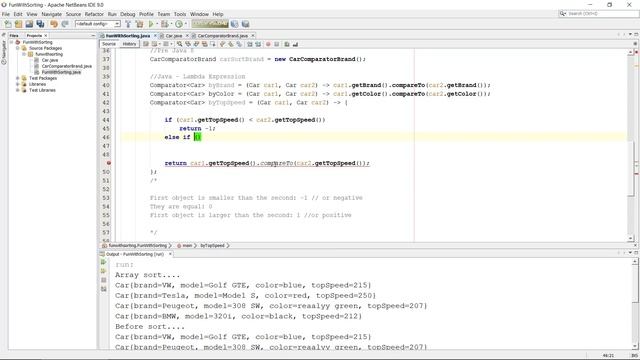Click the red Start Macro Recording icon
The height and width of the screenshot is (360, 640).
[268, 44]
